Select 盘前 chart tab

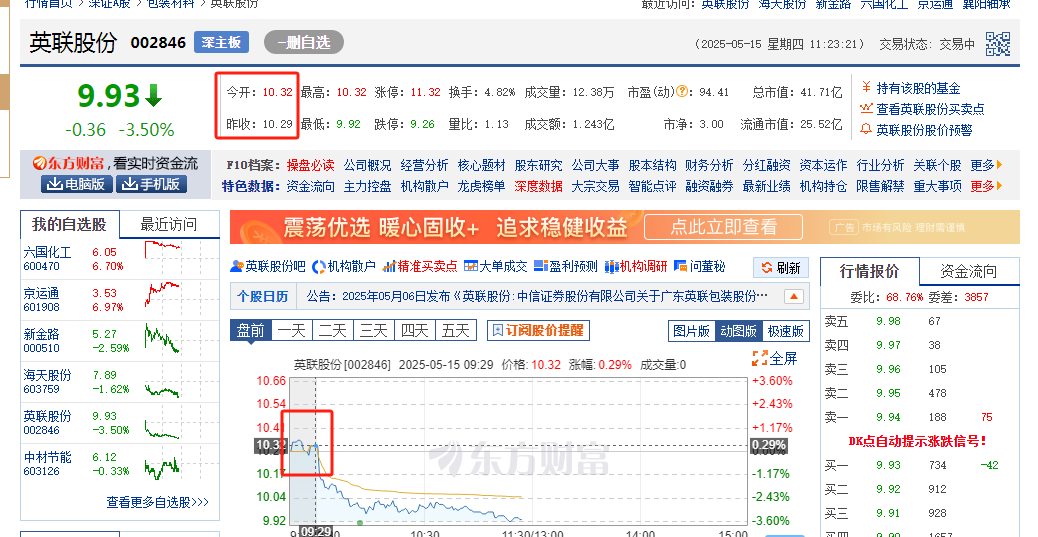pyautogui.click(x=250, y=330)
